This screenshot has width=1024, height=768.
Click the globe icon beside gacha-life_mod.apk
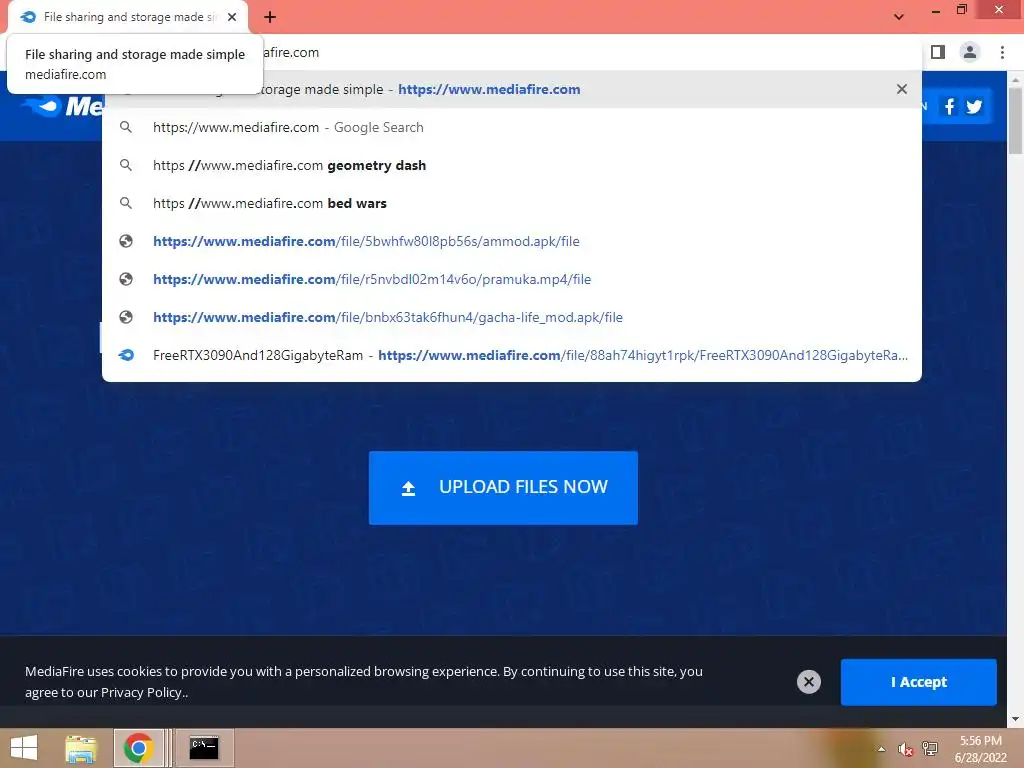[x=126, y=317]
